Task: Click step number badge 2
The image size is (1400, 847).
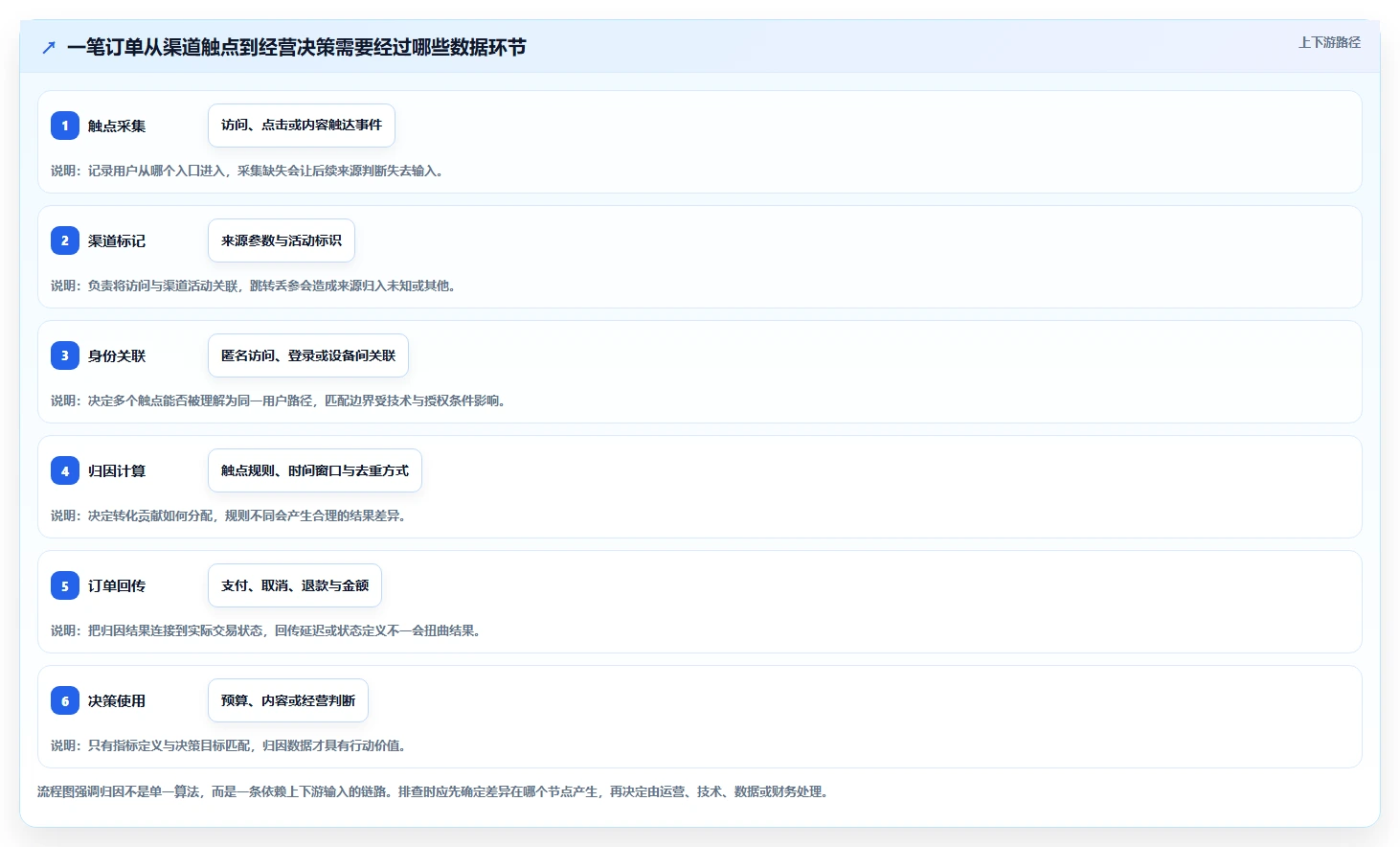Action: point(65,240)
